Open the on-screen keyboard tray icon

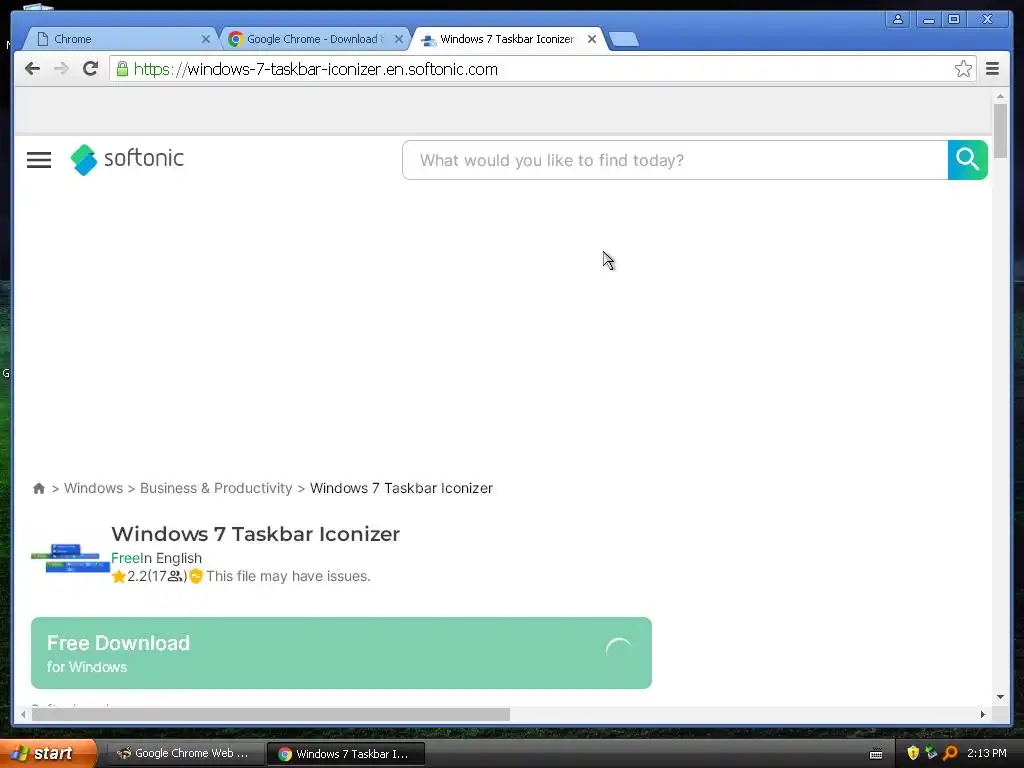pyautogui.click(x=876, y=754)
